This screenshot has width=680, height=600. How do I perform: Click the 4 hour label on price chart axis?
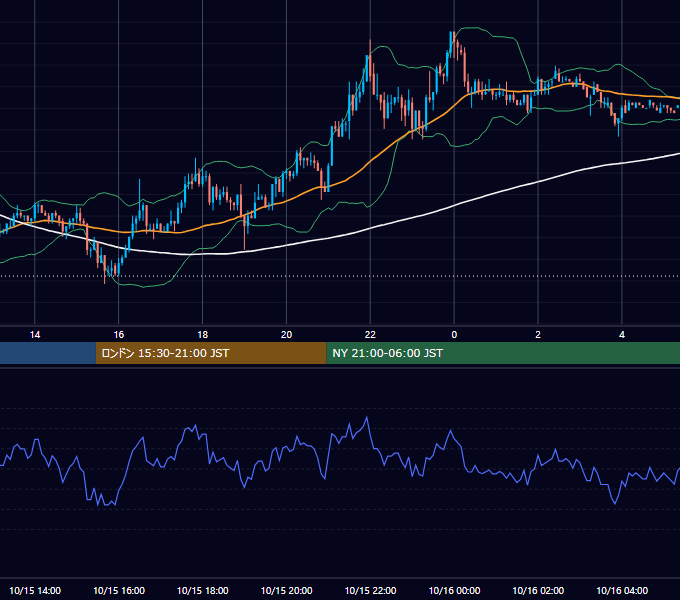pos(622,335)
